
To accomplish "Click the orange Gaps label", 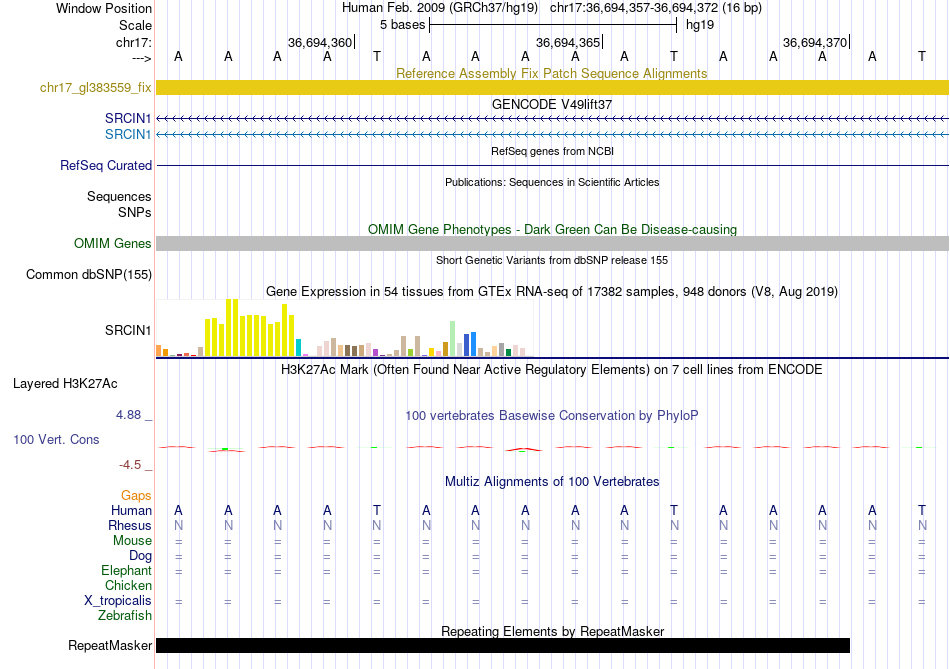I will click(136, 496).
